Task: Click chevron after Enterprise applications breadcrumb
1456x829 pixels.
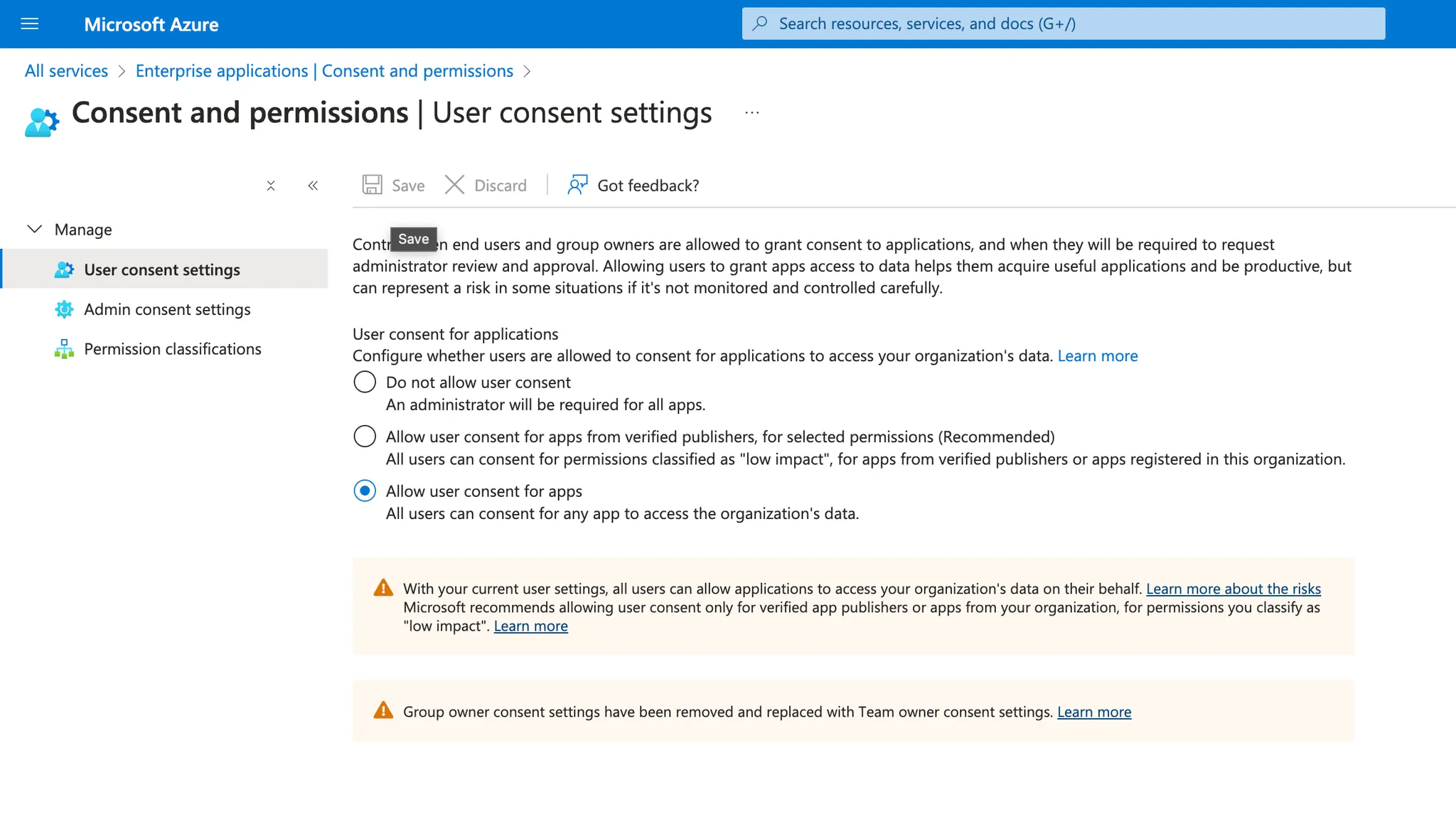Action: (527, 71)
